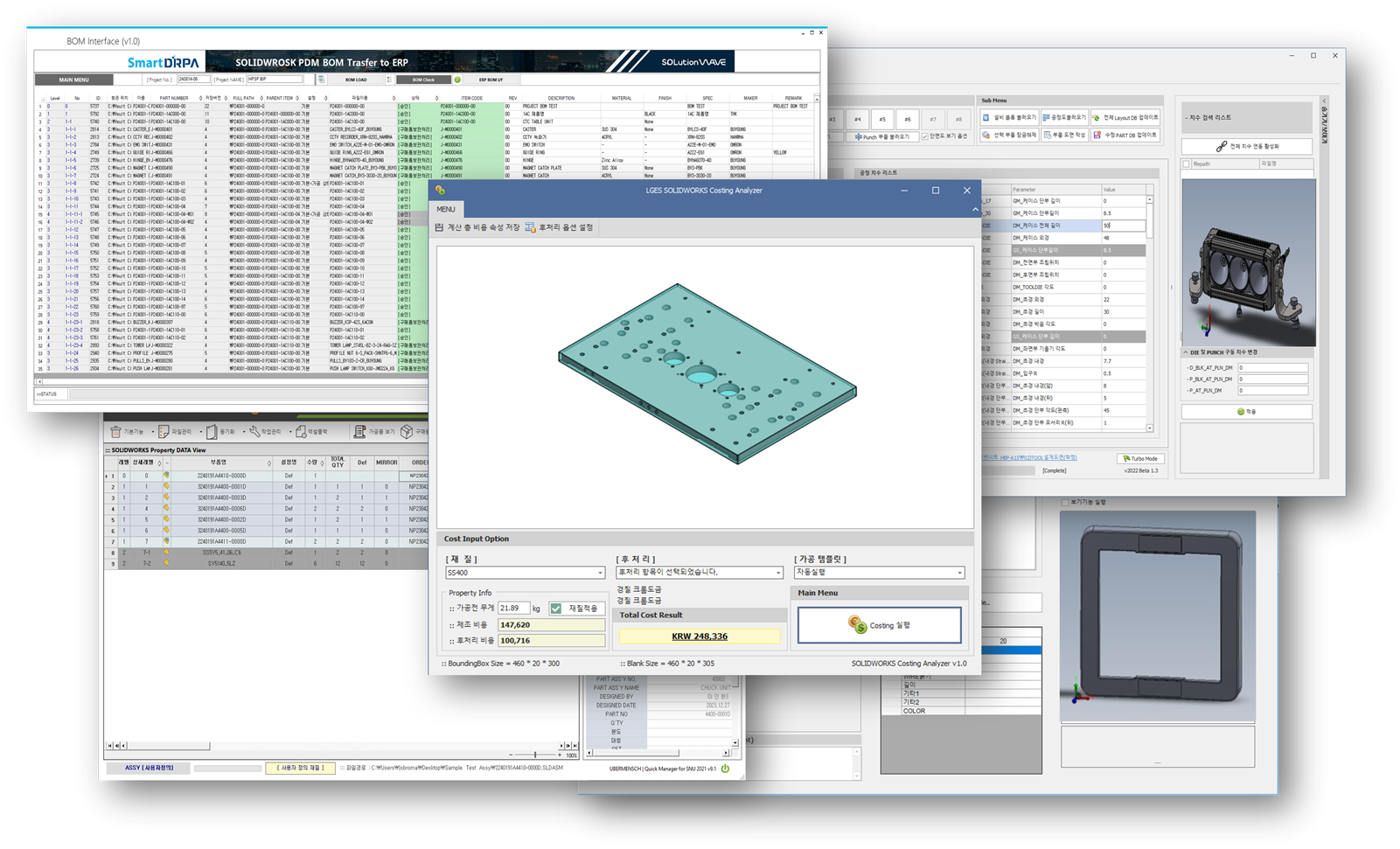Screen dimensions: 1400x849
Task: Click ERP BOM I/F button in BOM Interface
Action: click(491, 80)
